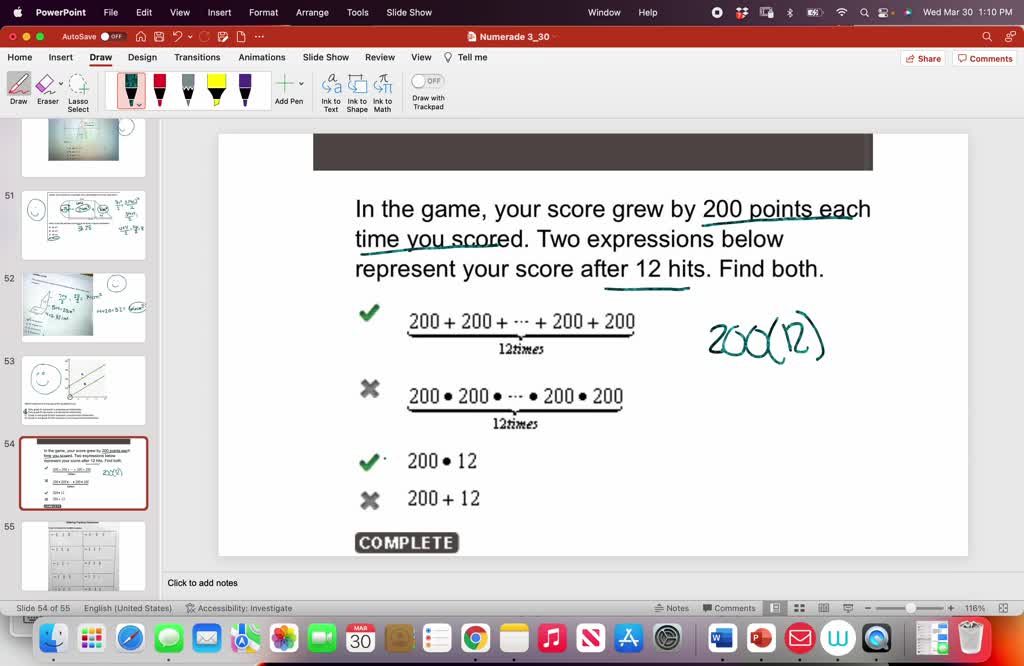Open the Share options
This screenshot has width=1024, height=666.
pos(921,57)
